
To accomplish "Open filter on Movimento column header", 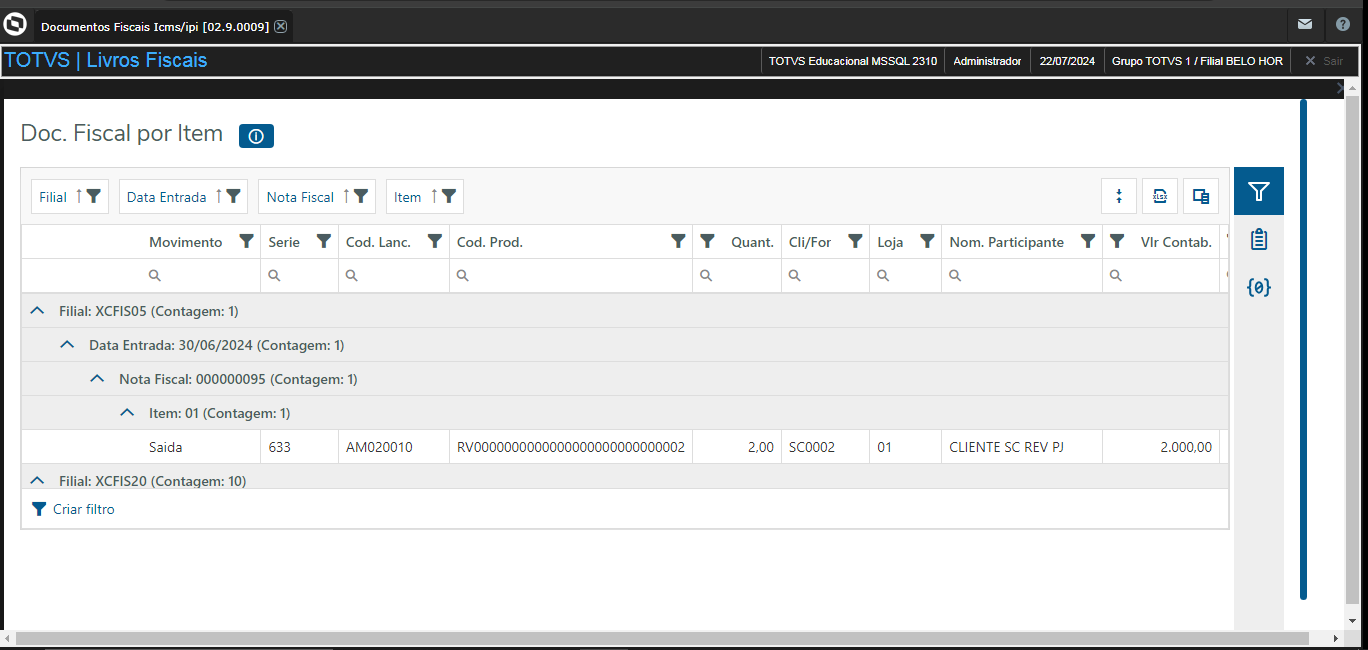I will tap(246, 241).
